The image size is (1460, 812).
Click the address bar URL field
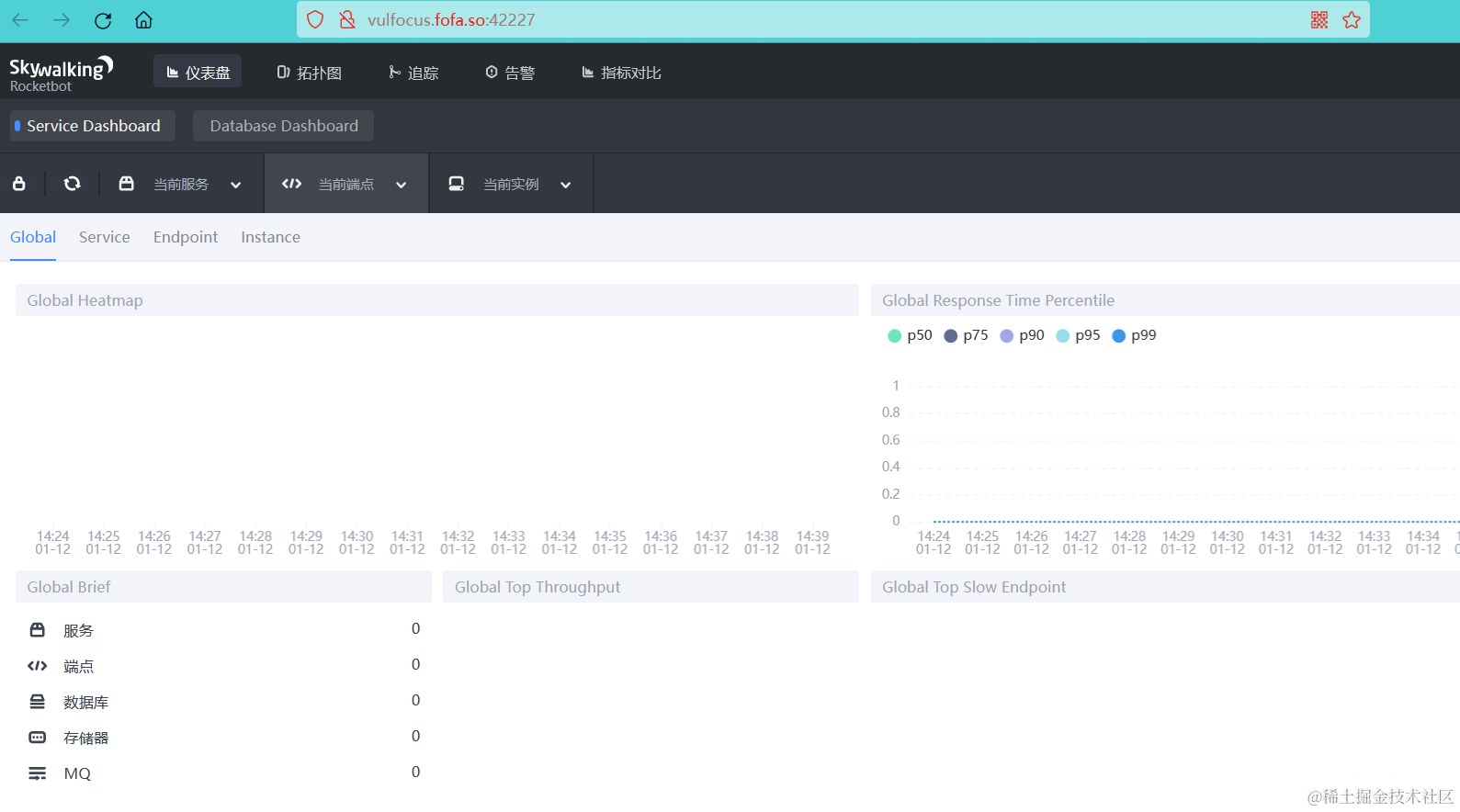pyautogui.click(x=832, y=20)
